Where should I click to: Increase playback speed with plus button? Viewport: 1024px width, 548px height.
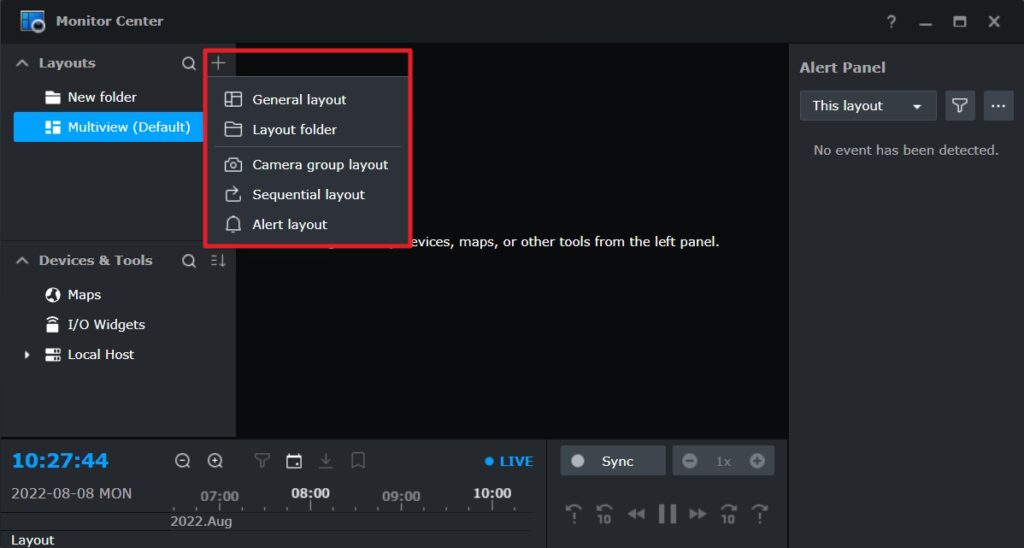click(x=757, y=461)
